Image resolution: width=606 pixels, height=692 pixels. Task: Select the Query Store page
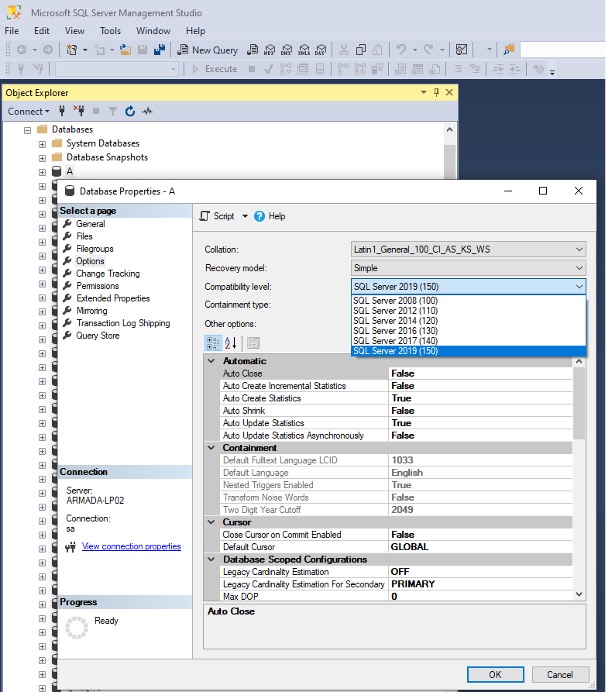coord(98,335)
